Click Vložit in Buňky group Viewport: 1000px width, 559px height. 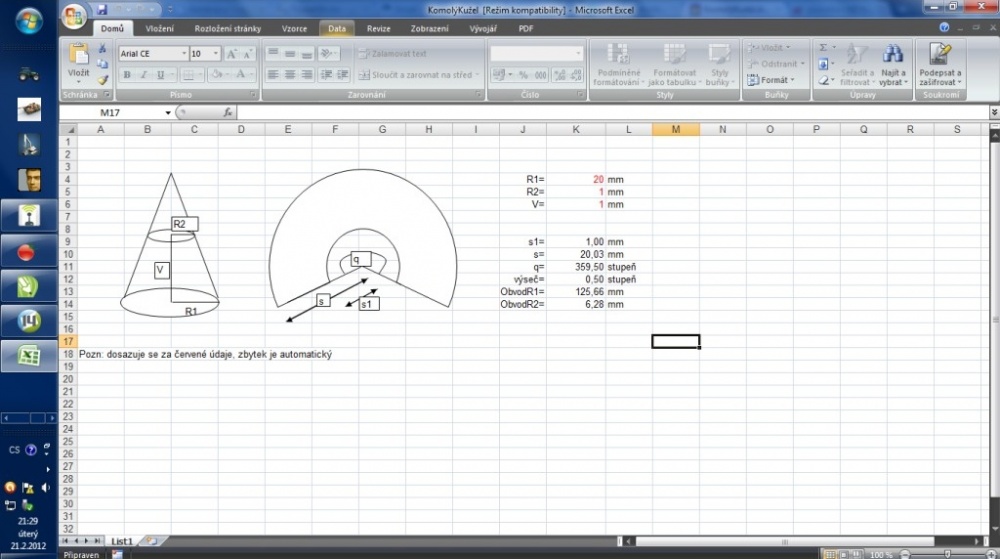click(768, 48)
